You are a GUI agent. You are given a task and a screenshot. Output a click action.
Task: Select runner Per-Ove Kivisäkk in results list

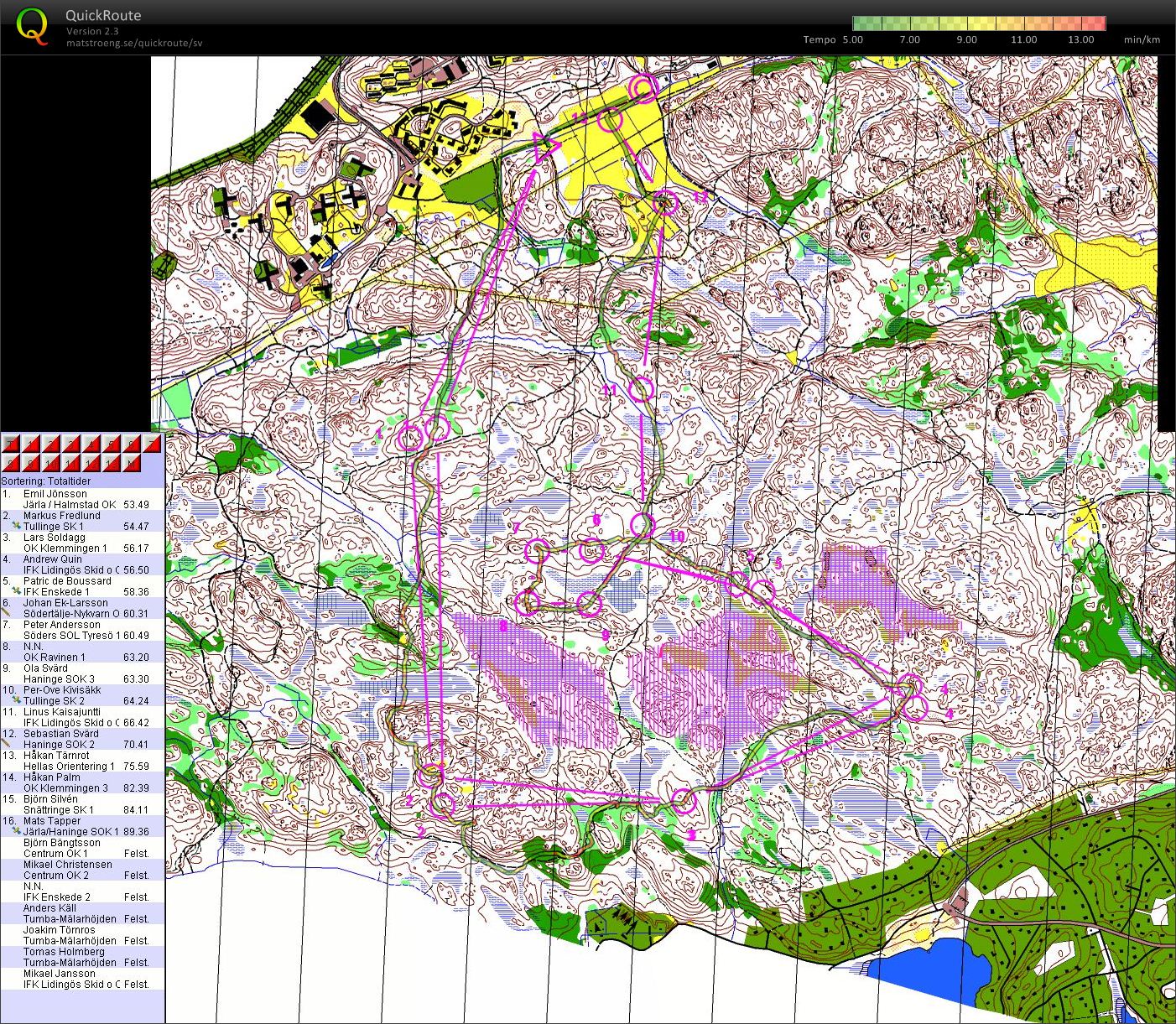[x=62, y=690]
